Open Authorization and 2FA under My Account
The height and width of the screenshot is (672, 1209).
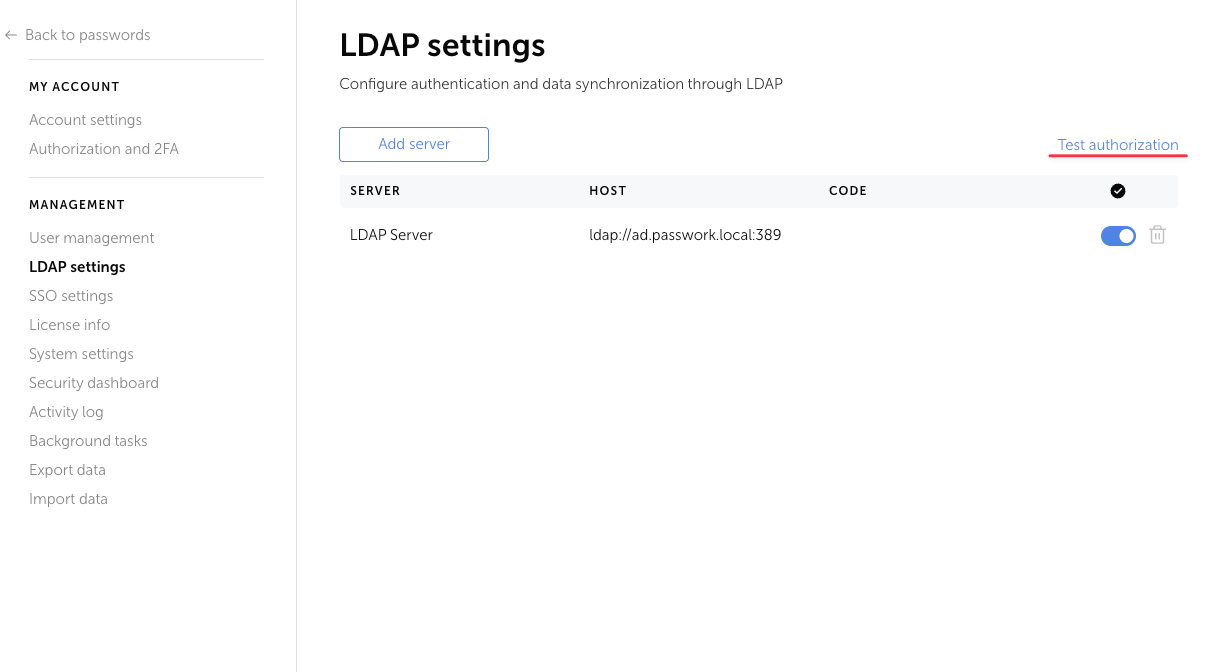click(103, 148)
